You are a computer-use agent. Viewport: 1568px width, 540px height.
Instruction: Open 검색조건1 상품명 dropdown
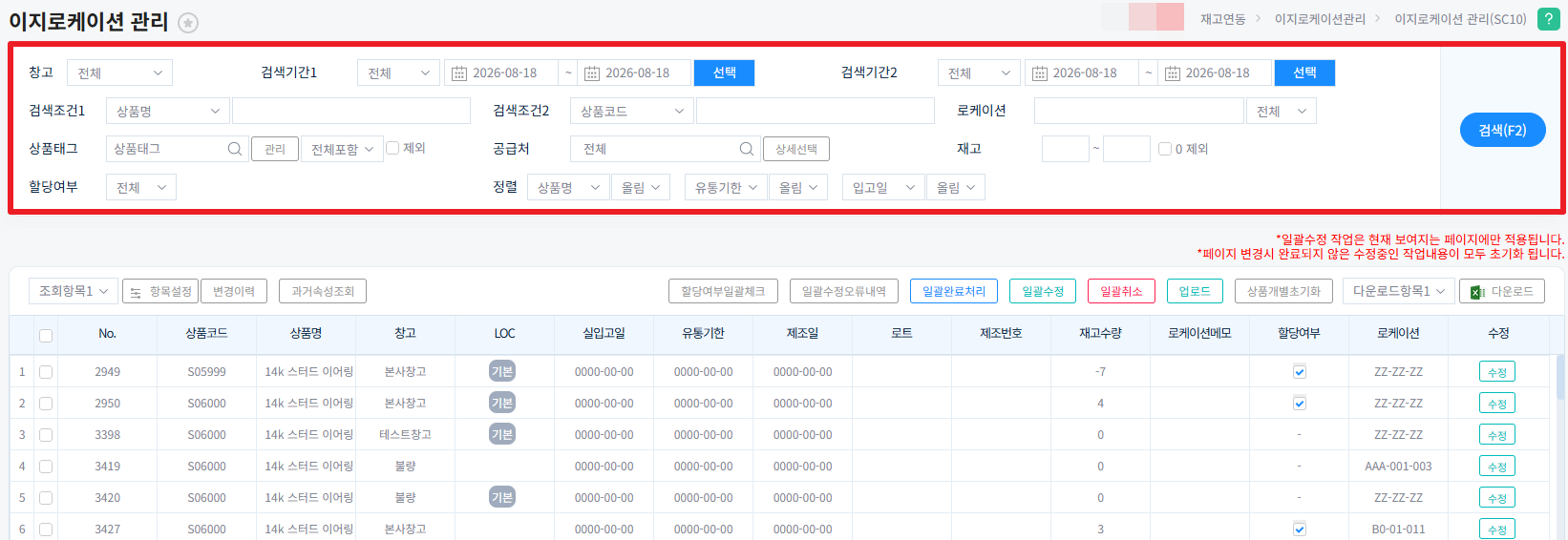tap(167, 111)
